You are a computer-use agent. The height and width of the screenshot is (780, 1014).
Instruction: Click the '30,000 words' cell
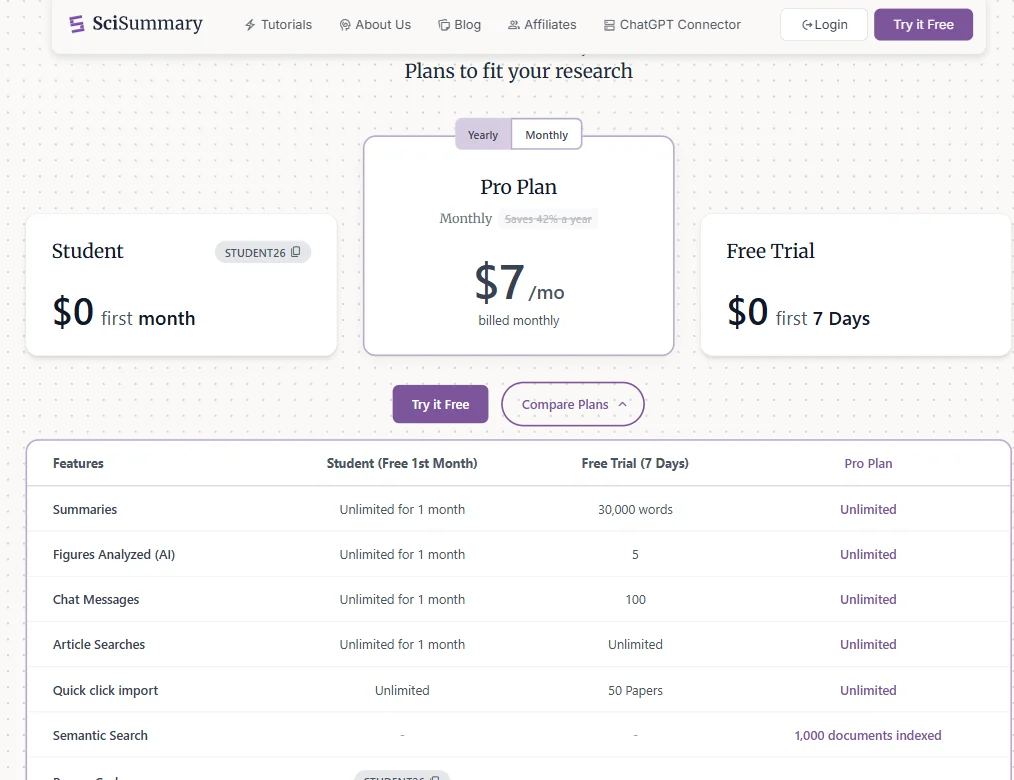pos(635,509)
